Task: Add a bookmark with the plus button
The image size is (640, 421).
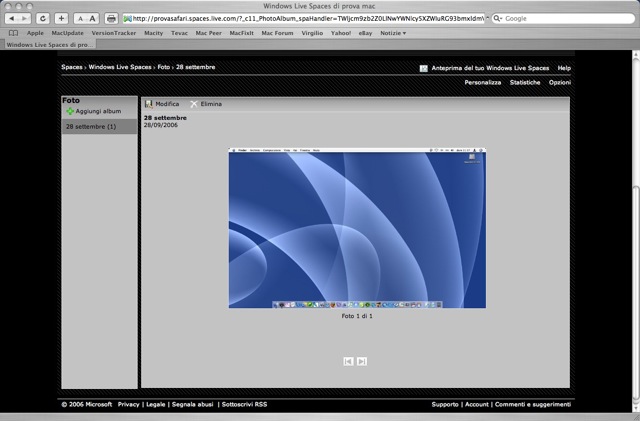Action: pyautogui.click(x=61, y=18)
